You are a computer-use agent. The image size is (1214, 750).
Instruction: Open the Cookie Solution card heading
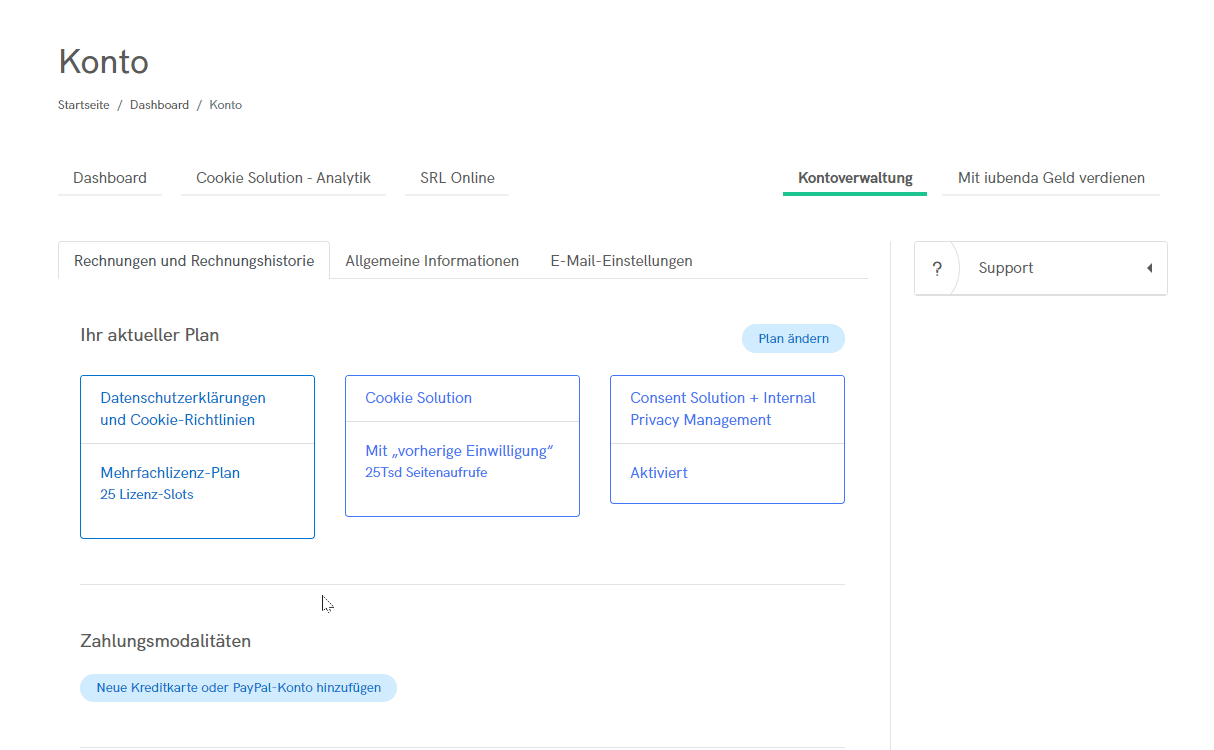[418, 398]
